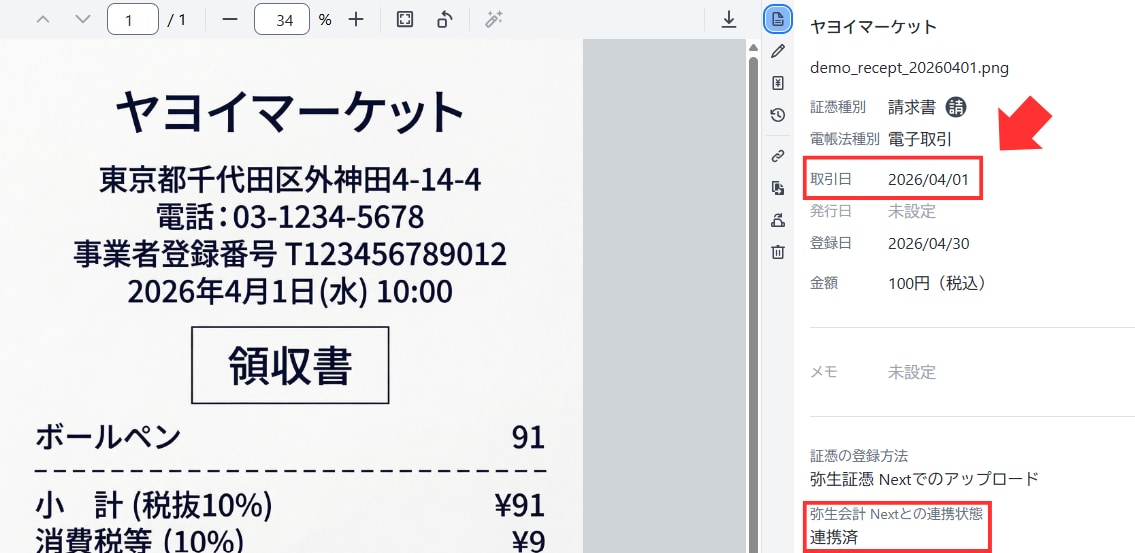1135x553 pixels.
Task: Go to next page with down chevron
Action: [83, 20]
